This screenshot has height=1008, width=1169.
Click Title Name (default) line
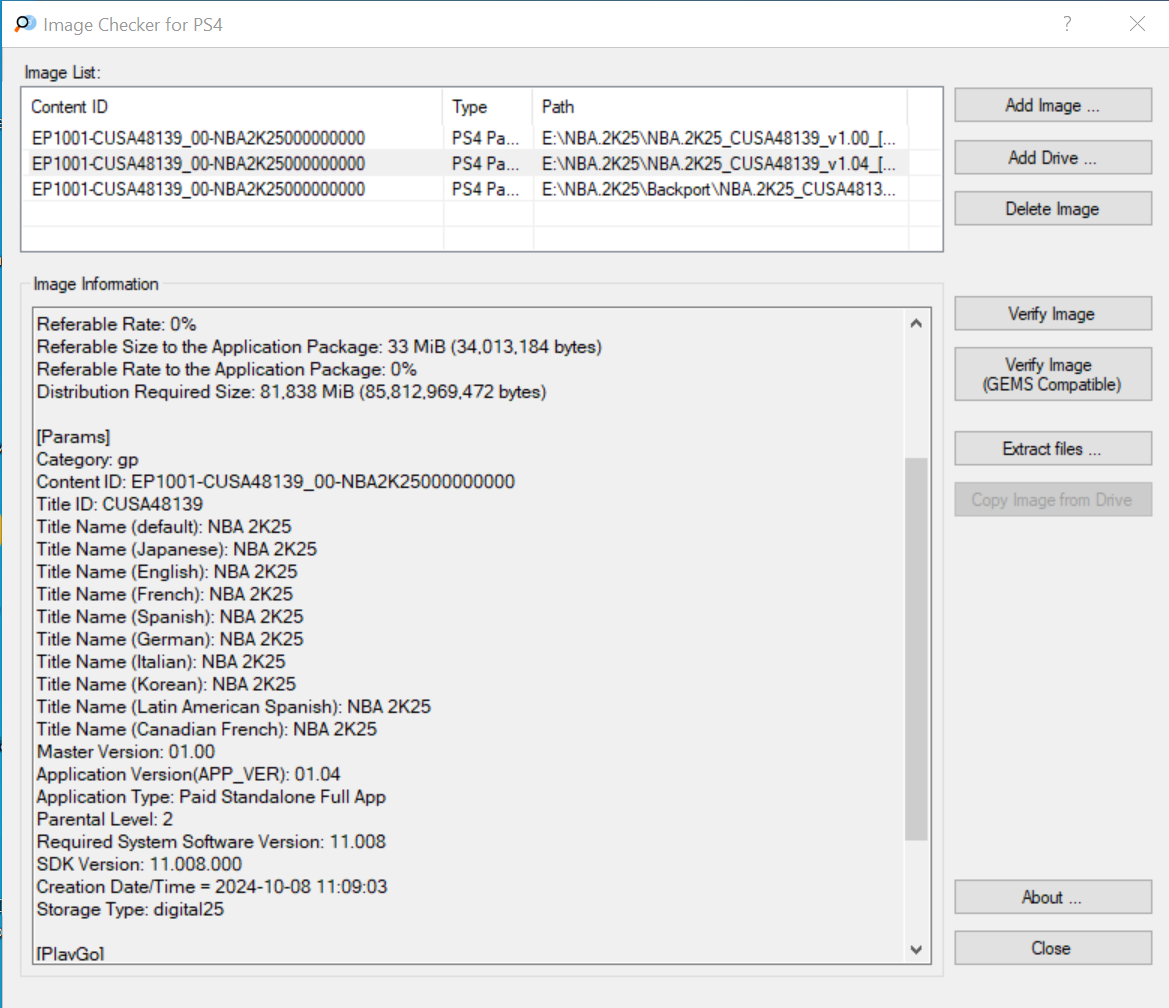pos(164,526)
